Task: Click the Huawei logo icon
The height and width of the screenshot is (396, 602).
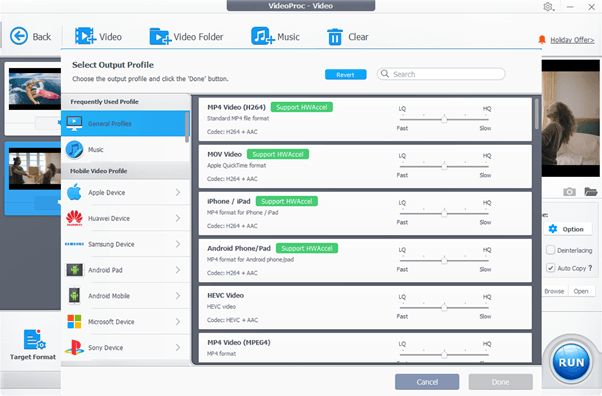Action: [x=74, y=218]
